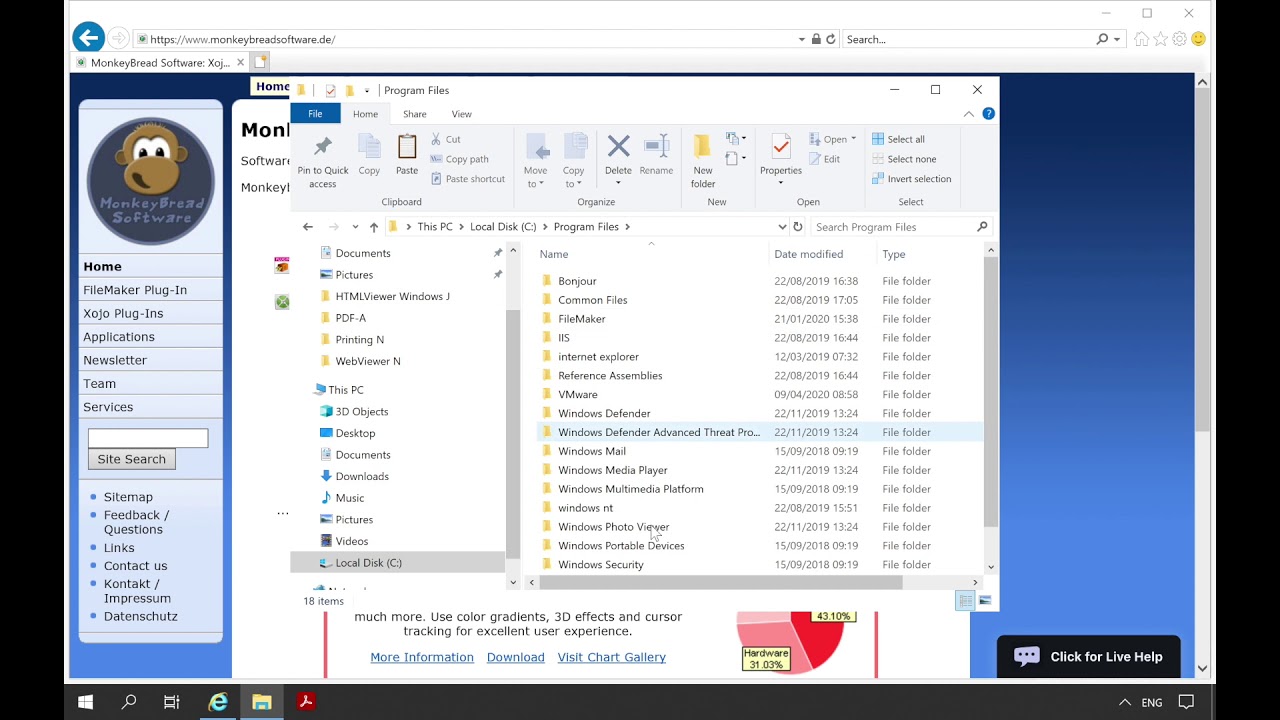Viewport: 1280px width, 720px height.
Task: Follow the Visit Chart Gallery link
Action: tap(611, 657)
